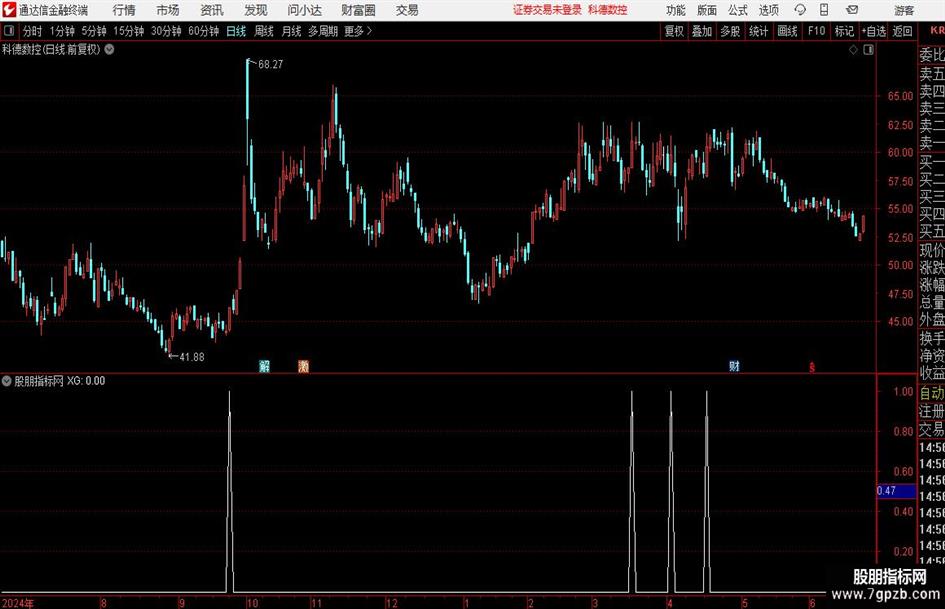Viewport: 945px width, 609px height.
Task: Click the customer service headset icon
Action: tap(800, 10)
